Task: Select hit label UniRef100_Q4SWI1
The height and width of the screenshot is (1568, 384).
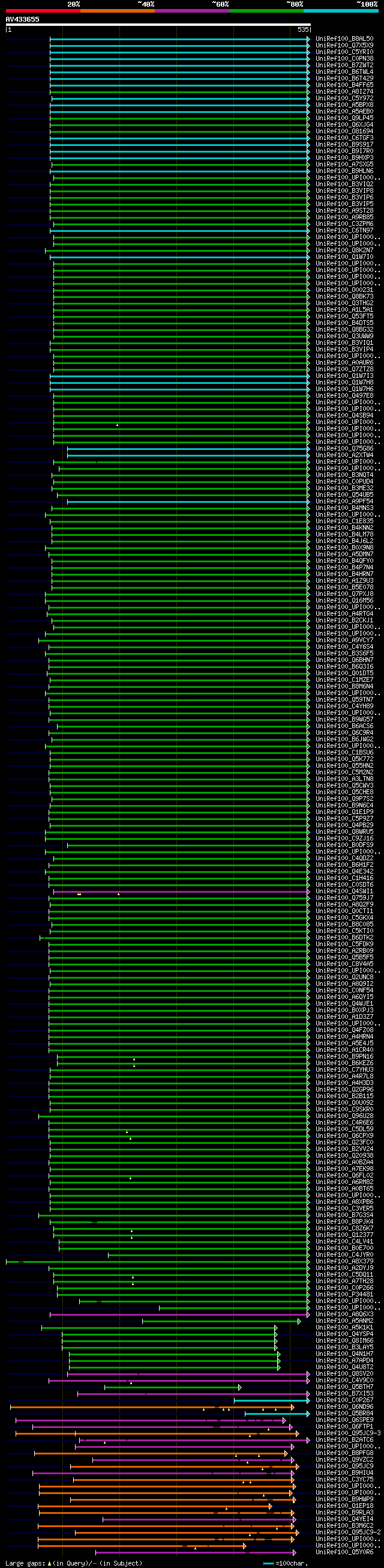Action: tap(344, 892)
